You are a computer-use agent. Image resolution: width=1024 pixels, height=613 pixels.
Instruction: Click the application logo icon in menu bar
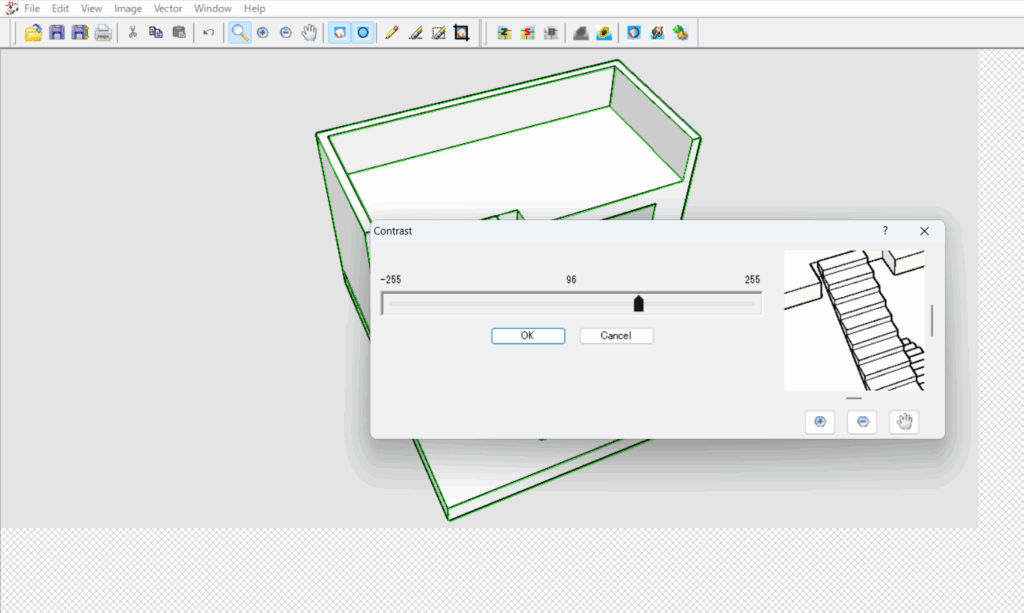11,8
